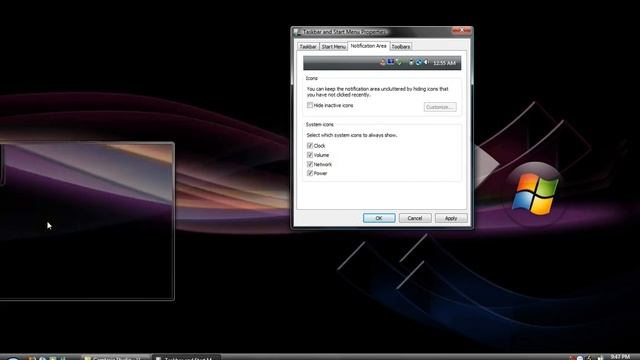Click the dialog title bar icon
The image size is (640, 360).
tap(297, 32)
